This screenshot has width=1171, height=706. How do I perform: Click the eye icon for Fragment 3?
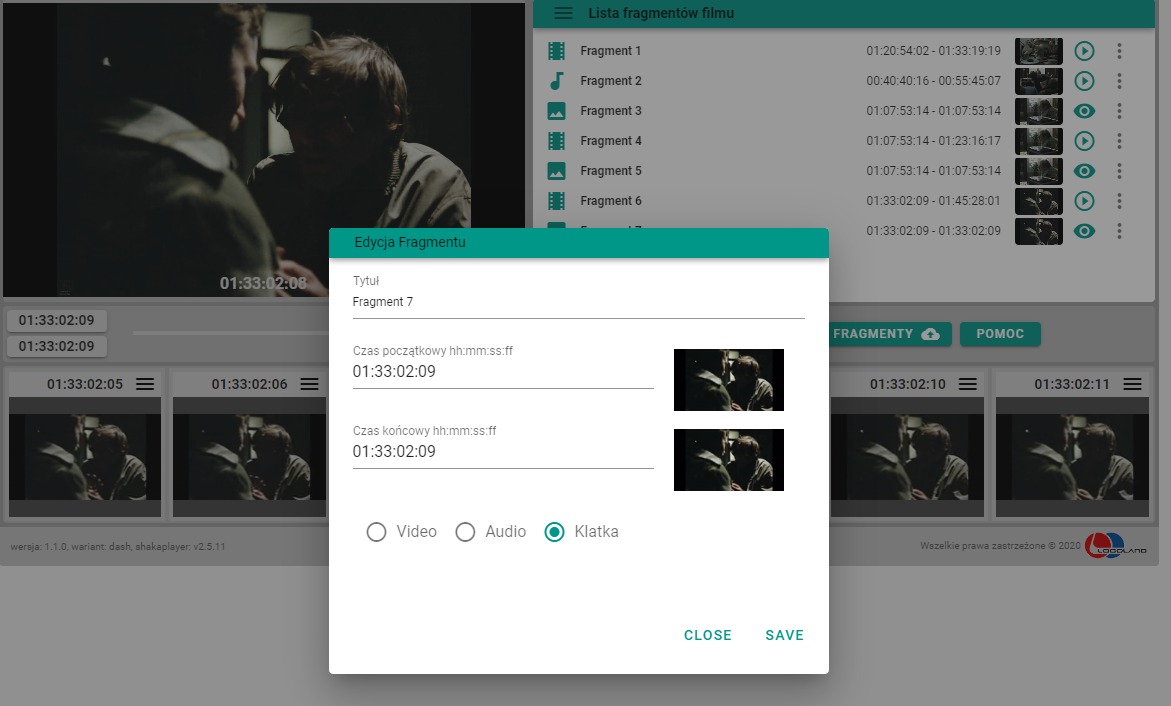(x=1084, y=111)
